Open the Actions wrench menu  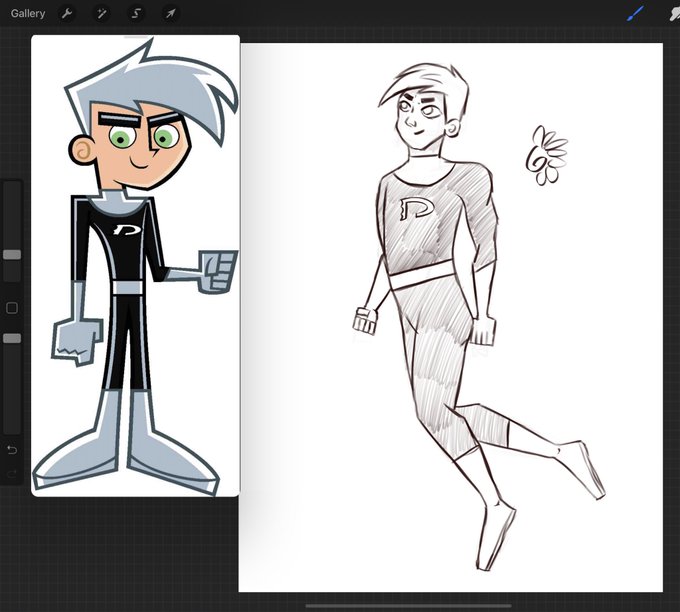tap(67, 13)
